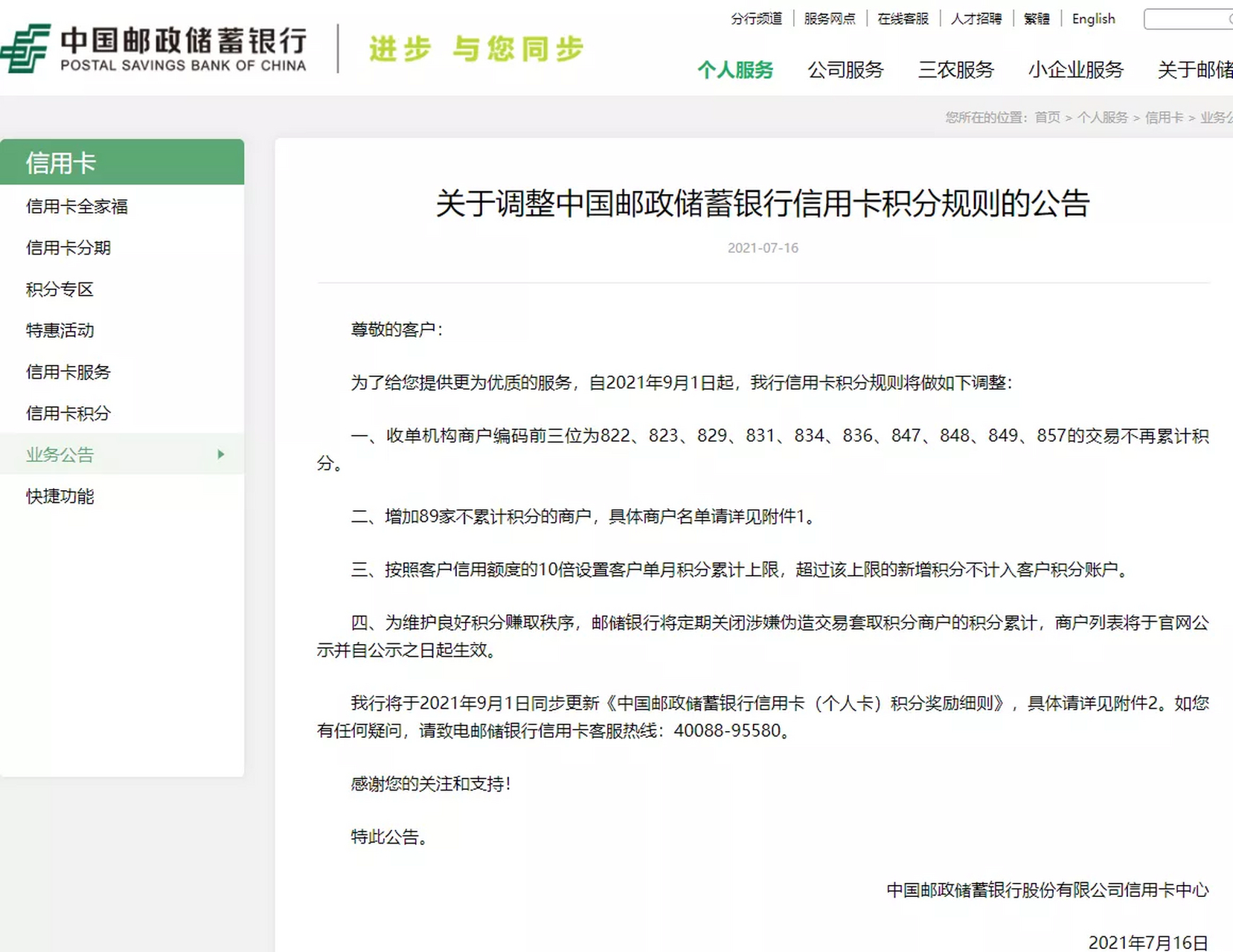The image size is (1233, 952).
Task: Click the line 特此公告
Action: (389, 837)
